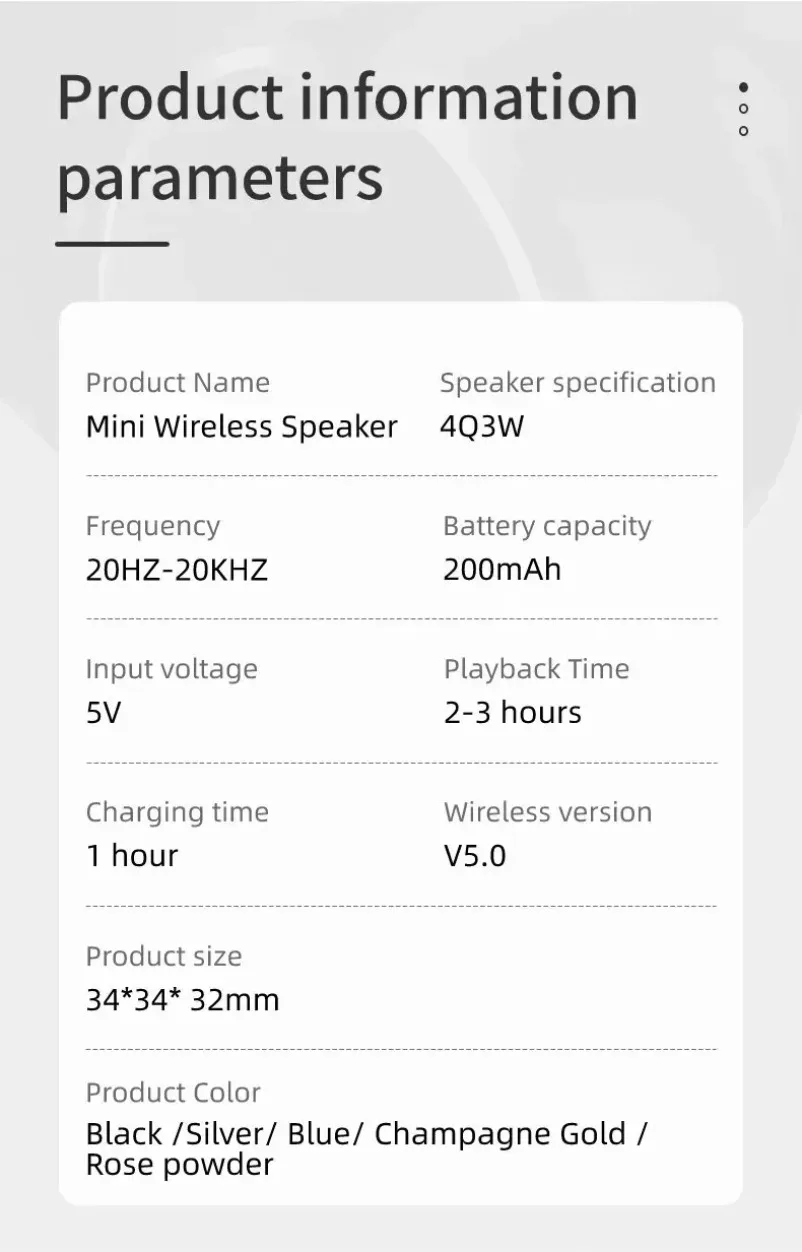
Task: Click the "Mini Wireless Speaker" value
Action: click(x=241, y=427)
